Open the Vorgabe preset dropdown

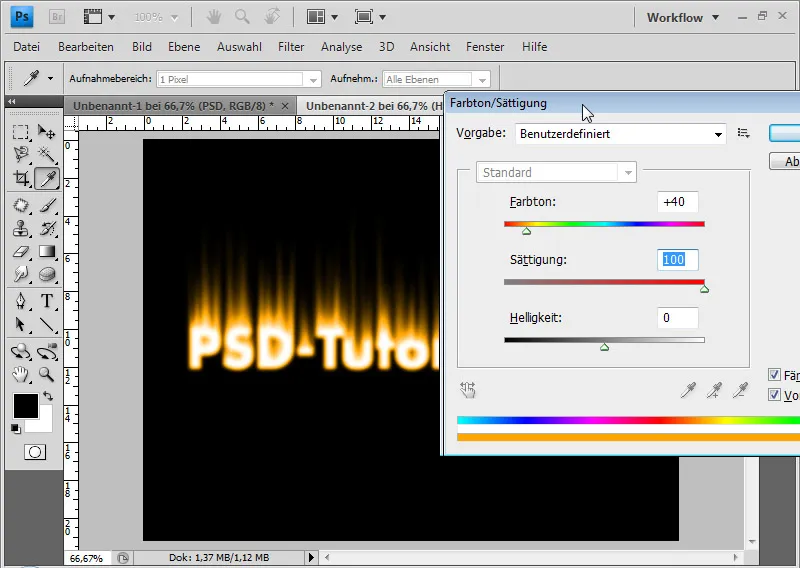(x=620, y=133)
